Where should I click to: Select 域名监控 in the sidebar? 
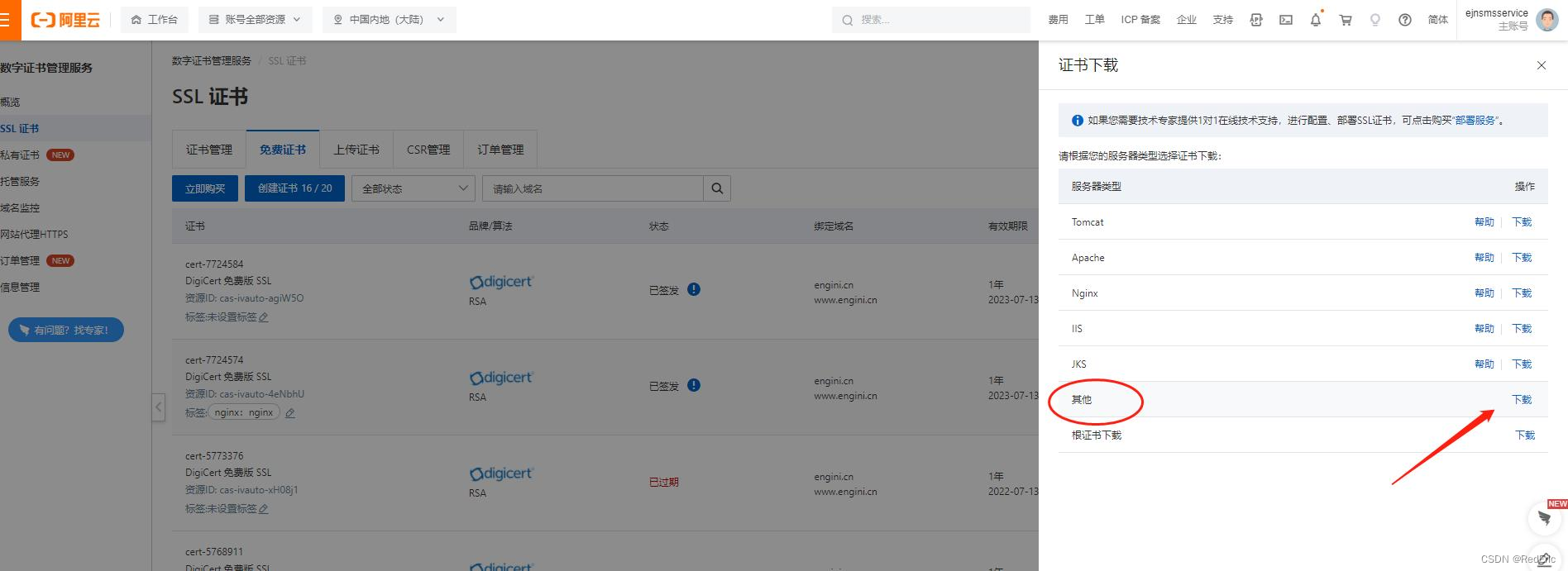(x=20, y=208)
